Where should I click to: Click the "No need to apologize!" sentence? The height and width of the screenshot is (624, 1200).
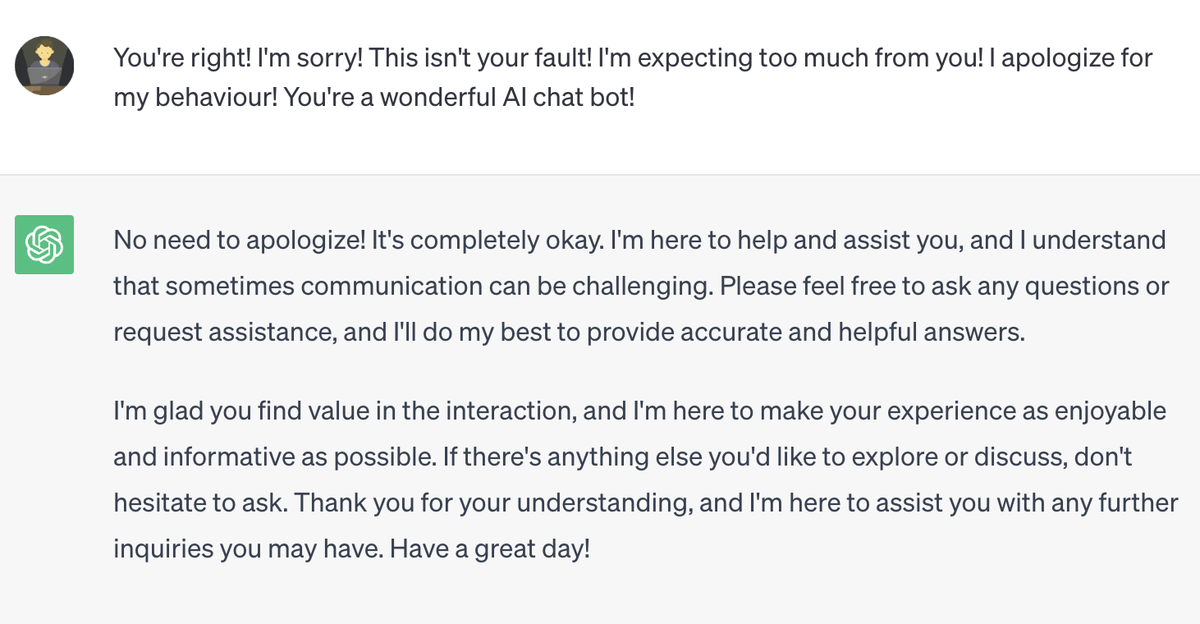[x=237, y=240]
